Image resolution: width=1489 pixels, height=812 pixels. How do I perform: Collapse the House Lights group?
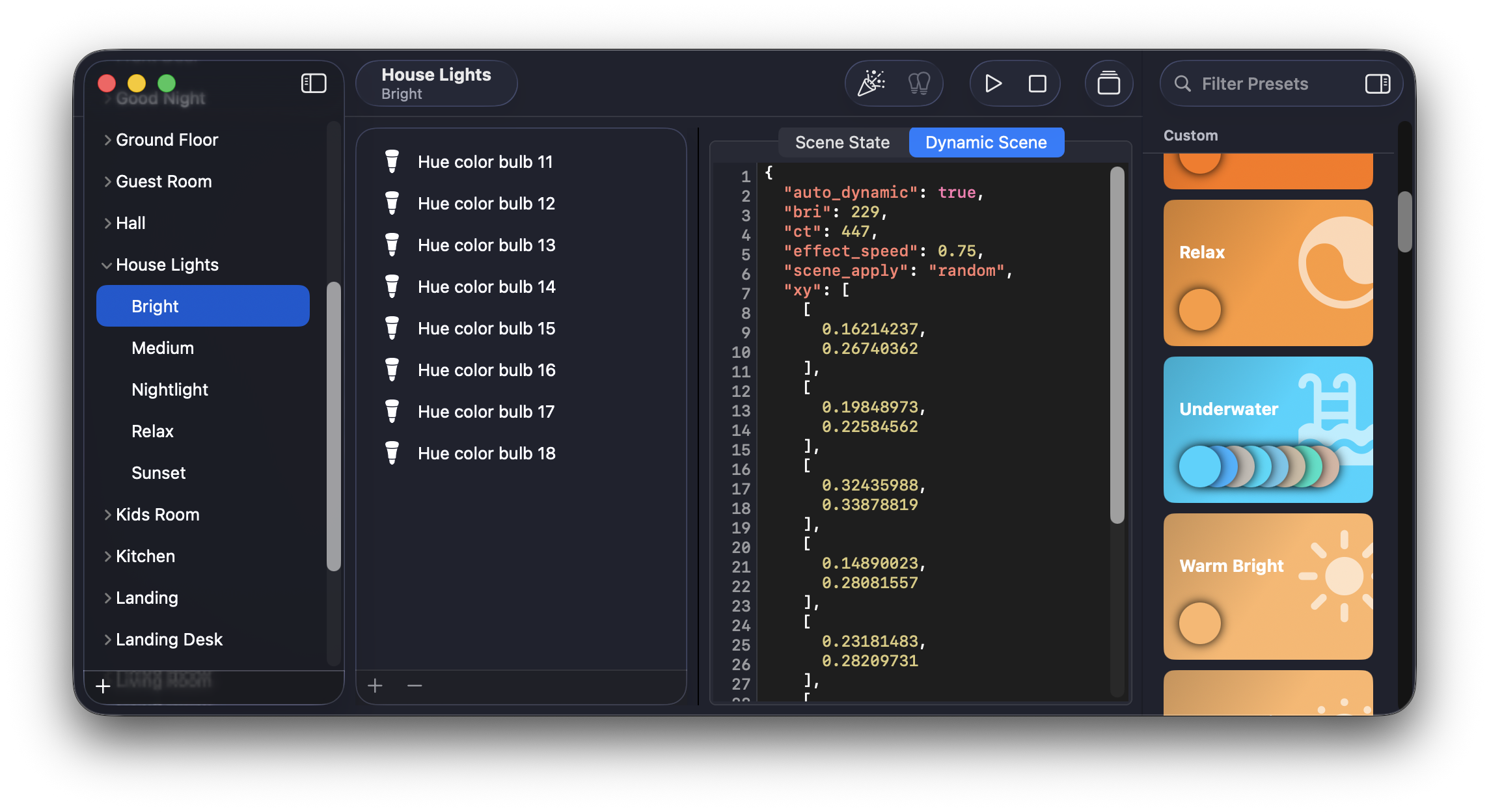pos(107,265)
